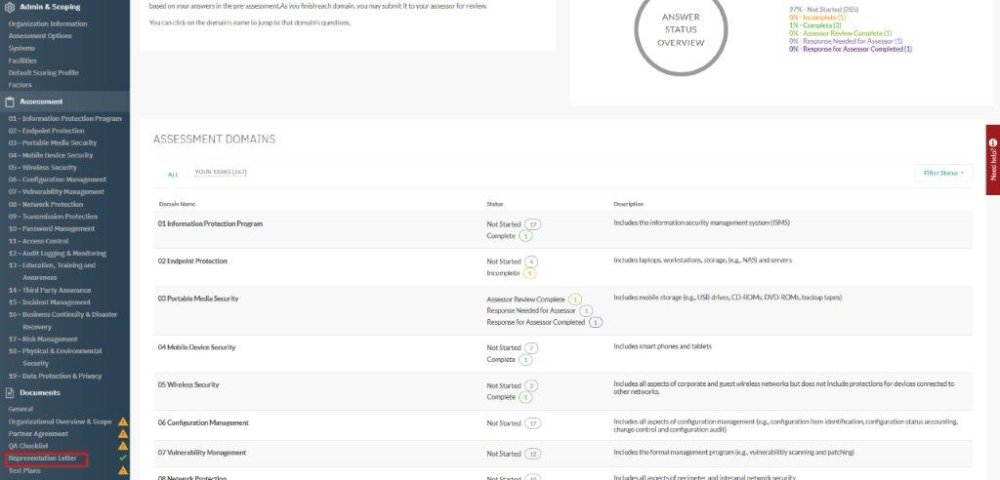The height and width of the screenshot is (480, 1000).
Task: Open the Filter Status dropdown
Action: coord(944,173)
